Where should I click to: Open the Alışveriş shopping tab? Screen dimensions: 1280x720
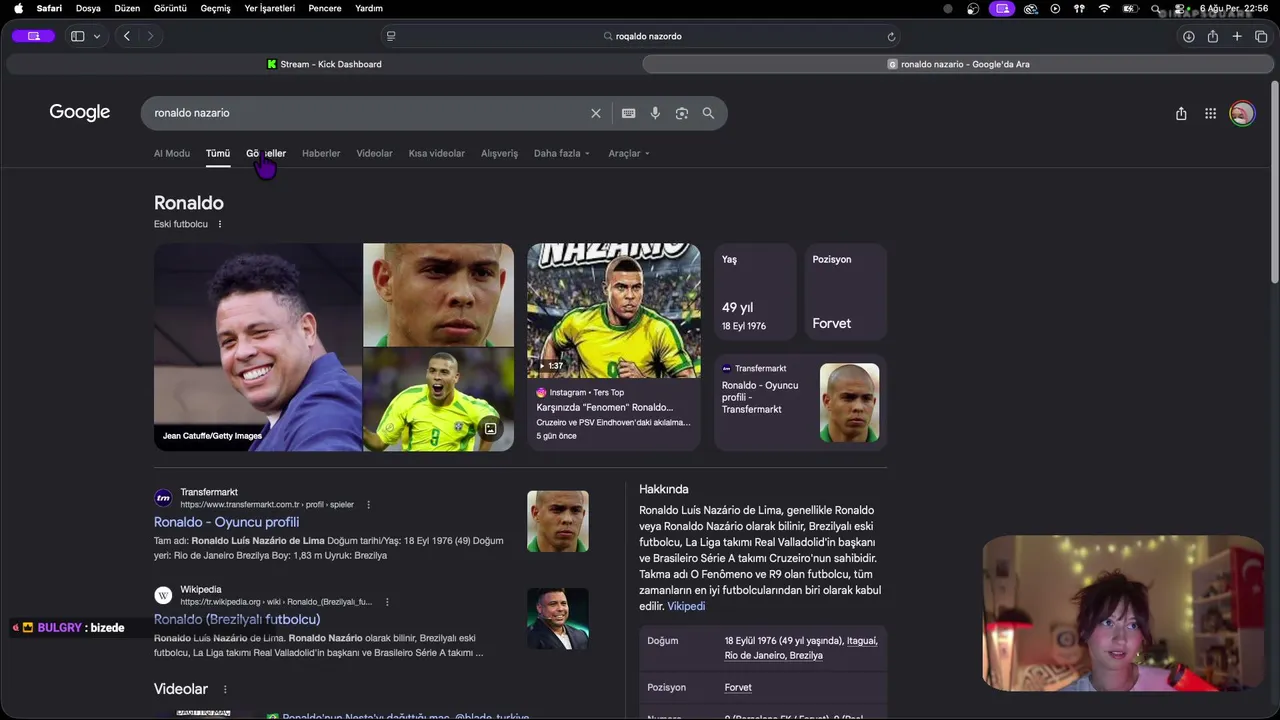pyautogui.click(x=499, y=153)
